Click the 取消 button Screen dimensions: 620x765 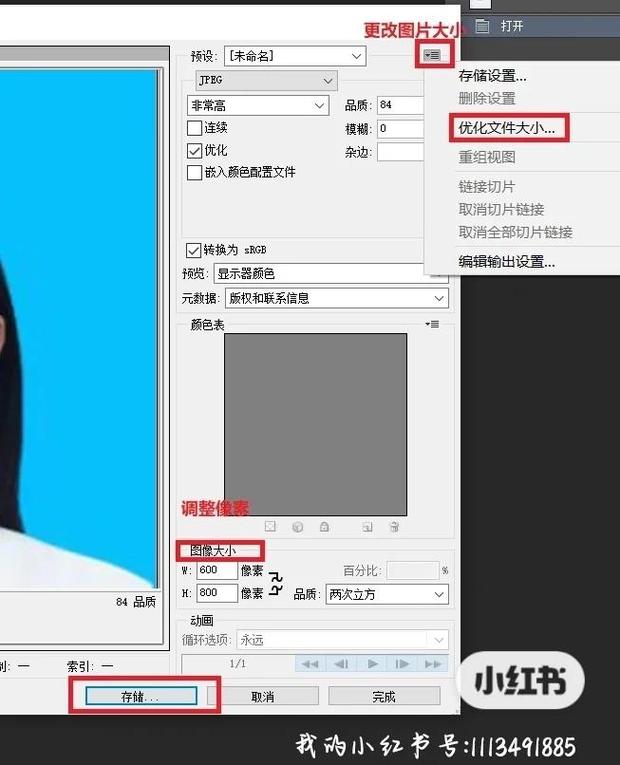263,696
